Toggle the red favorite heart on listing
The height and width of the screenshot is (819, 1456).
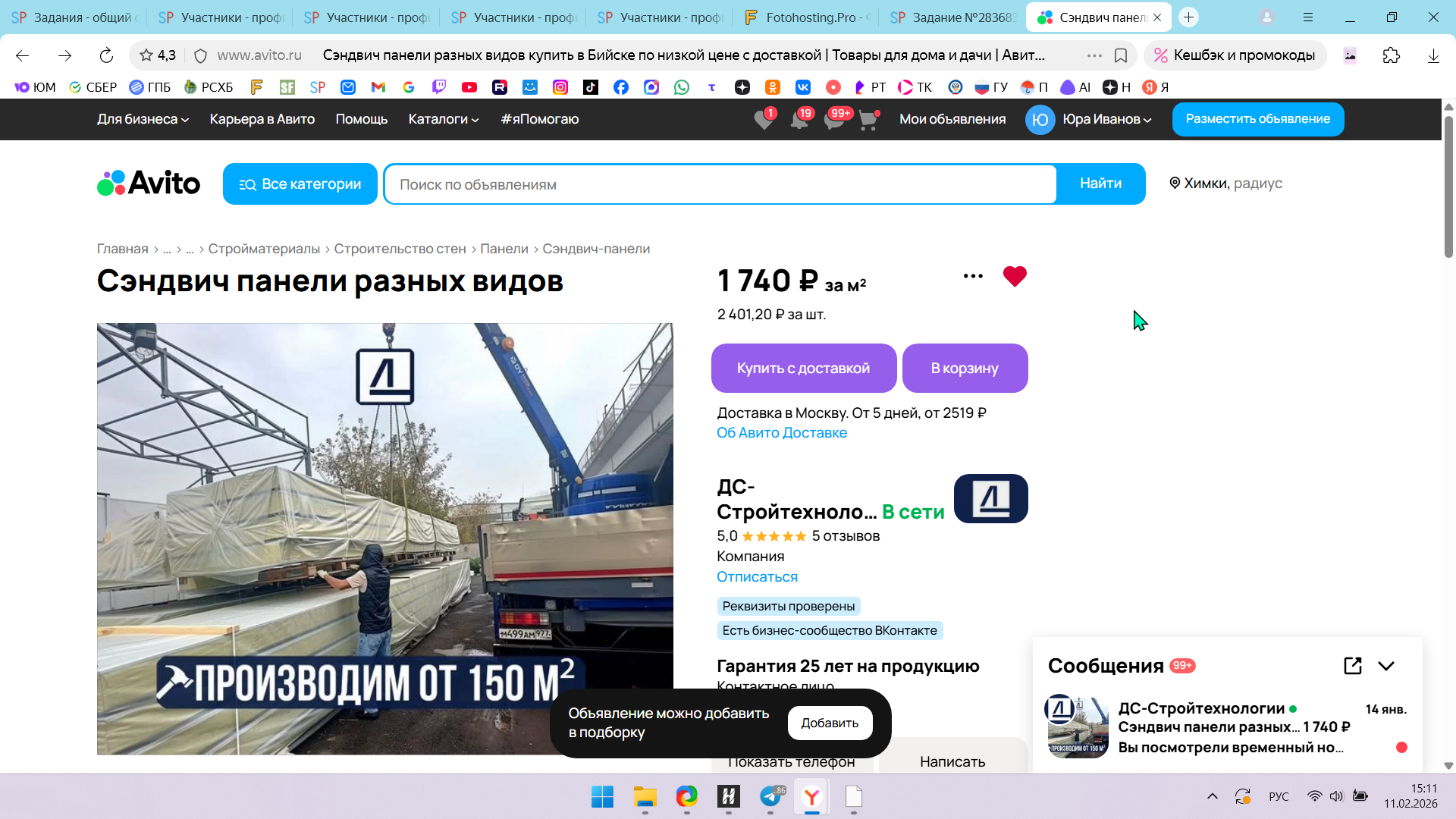pos(1015,276)
